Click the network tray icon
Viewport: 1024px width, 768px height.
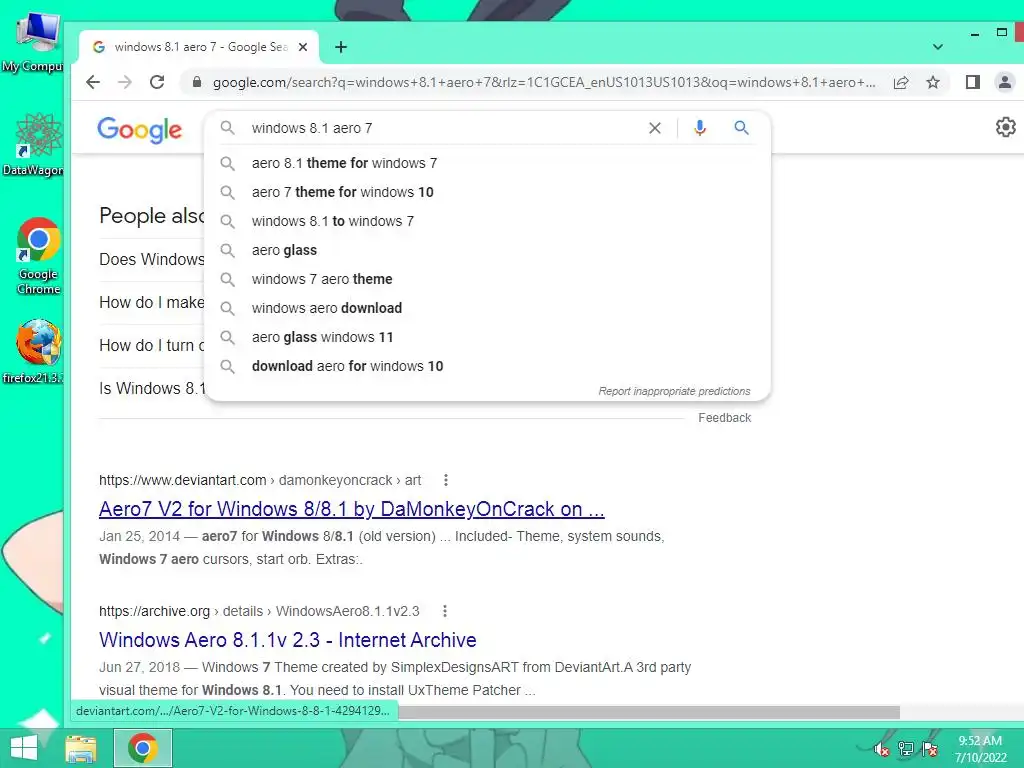(906, 749)
